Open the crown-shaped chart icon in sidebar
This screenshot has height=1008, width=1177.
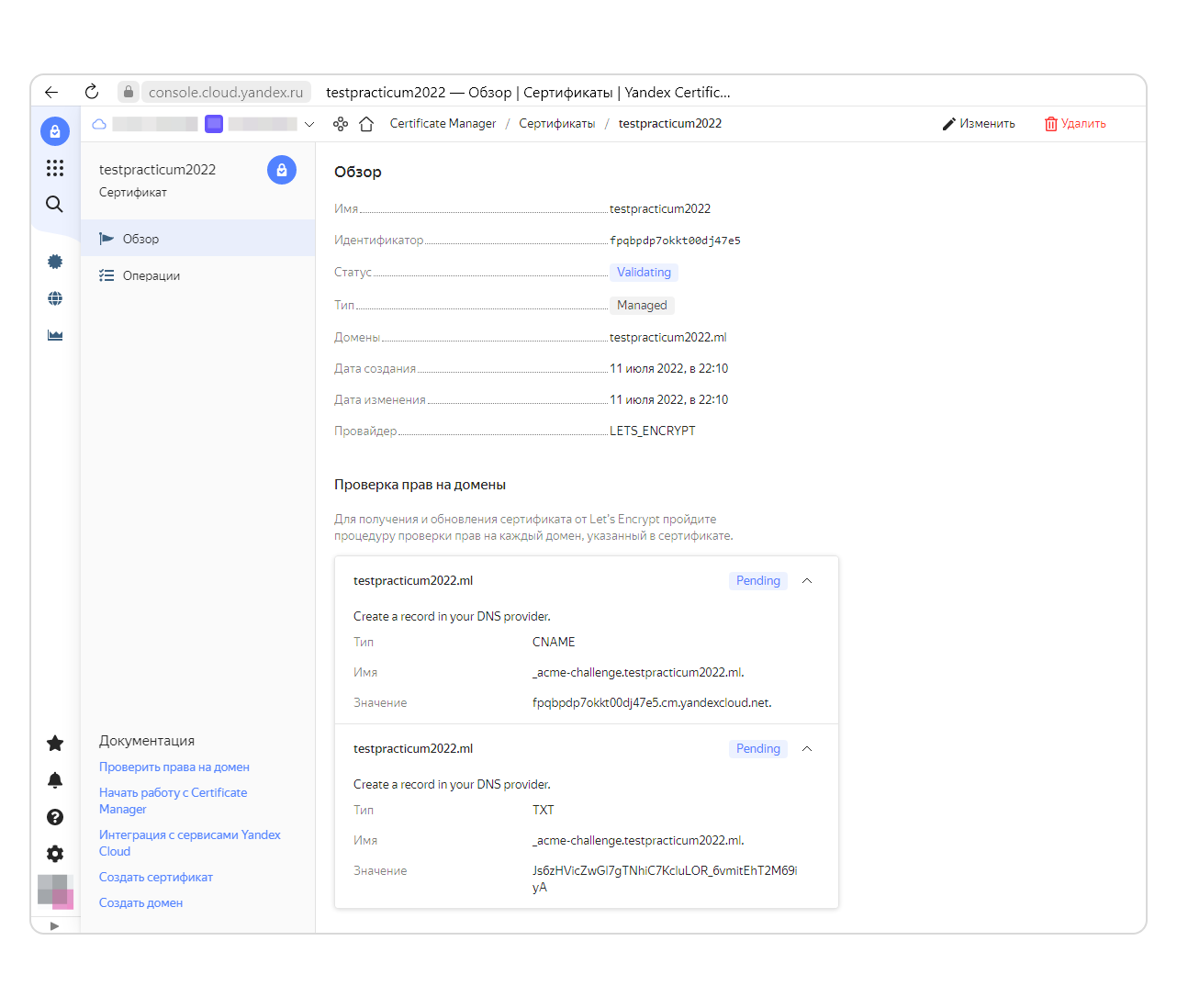55,335
